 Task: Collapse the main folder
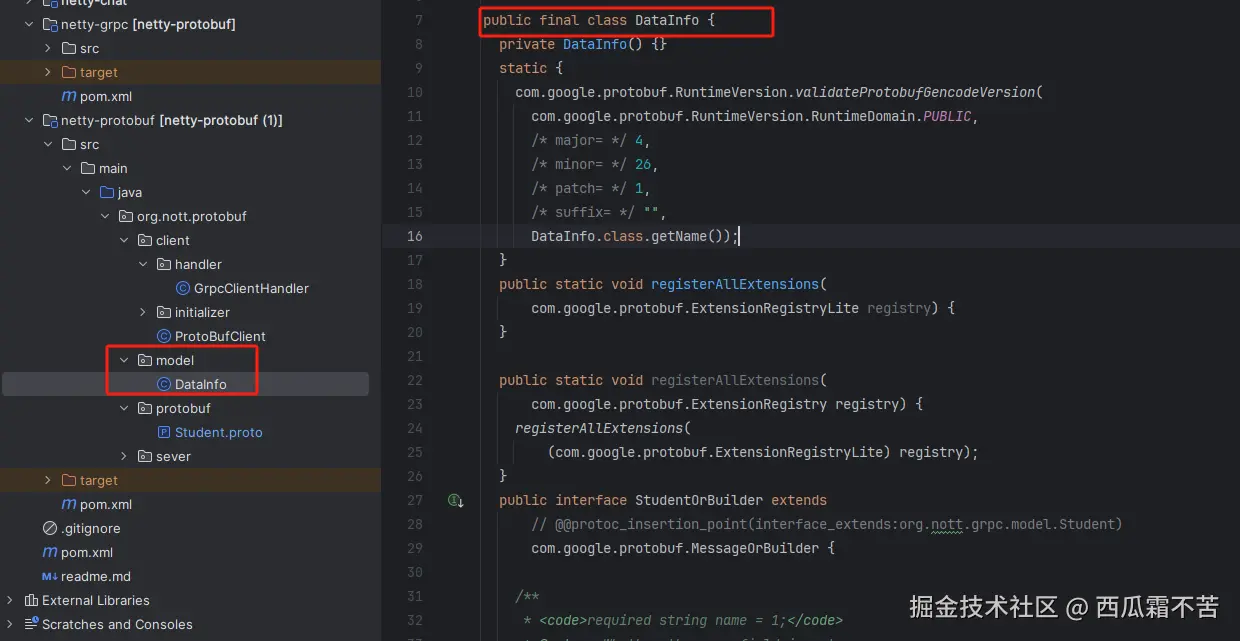coord(67,168)
